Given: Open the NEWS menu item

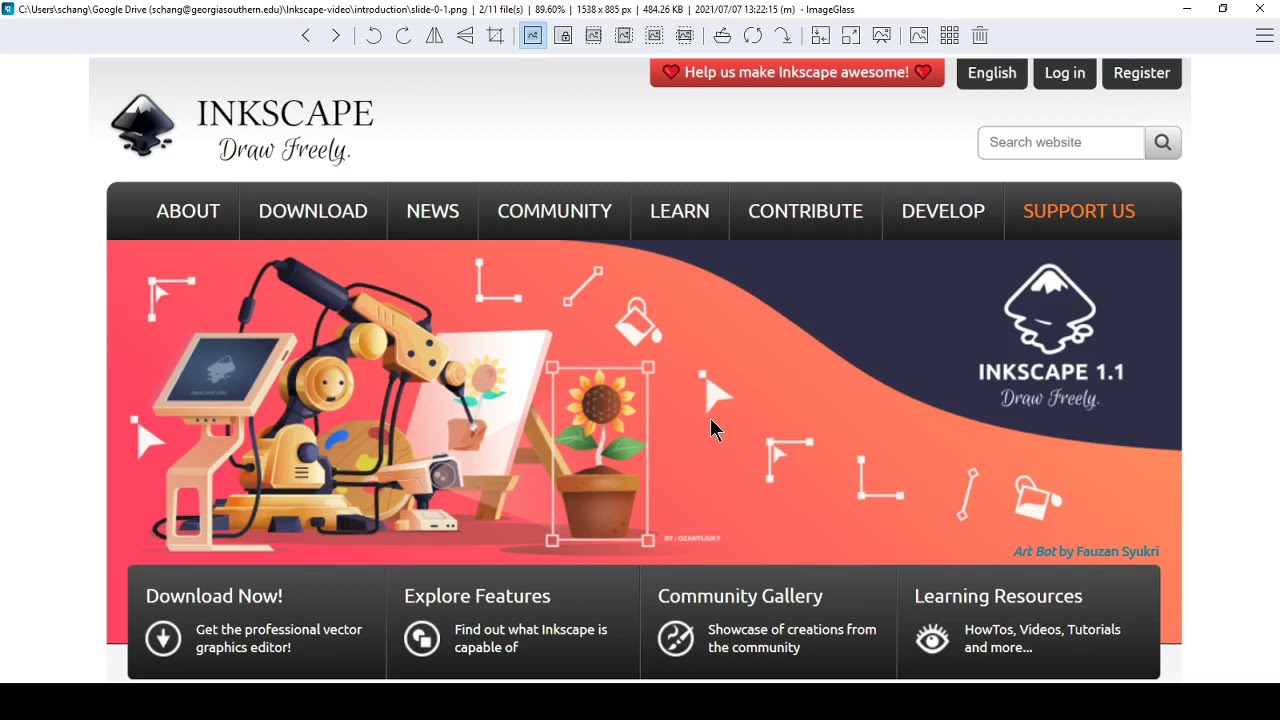Looking at the screenshot, I should pyautogui.click(x=433, y=211).
